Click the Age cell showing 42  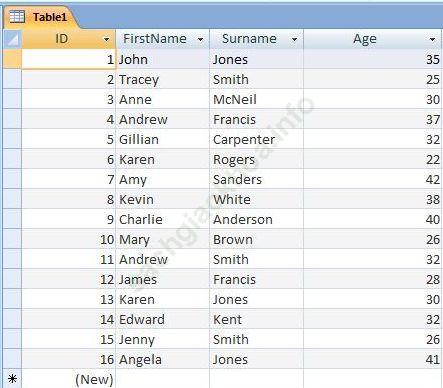click(x=373, y=179)
